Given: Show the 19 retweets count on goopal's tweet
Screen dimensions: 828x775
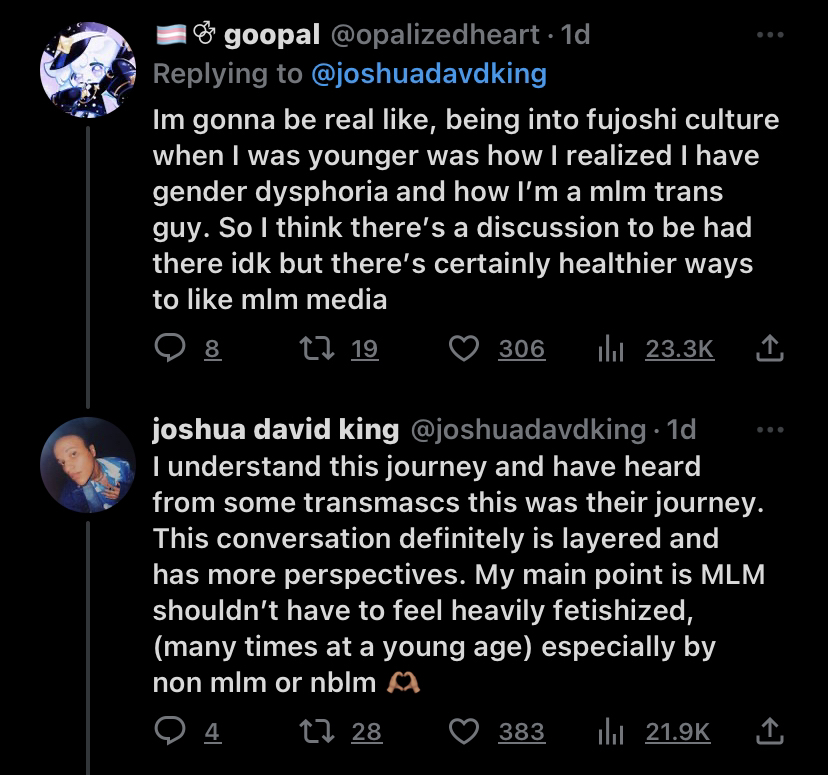Looking at the screenshot, I should tap(365, 348).
